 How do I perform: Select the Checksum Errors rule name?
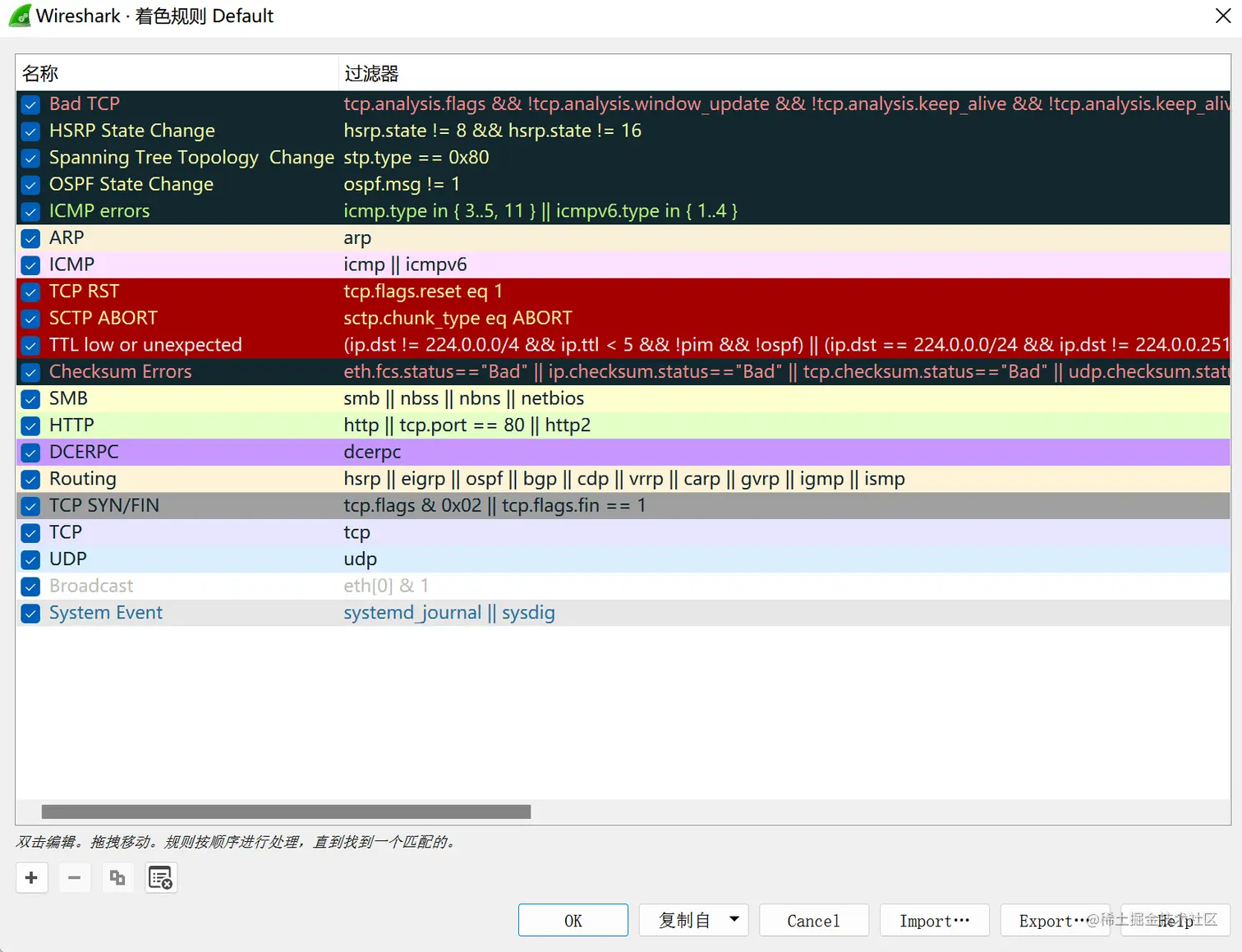120,371
